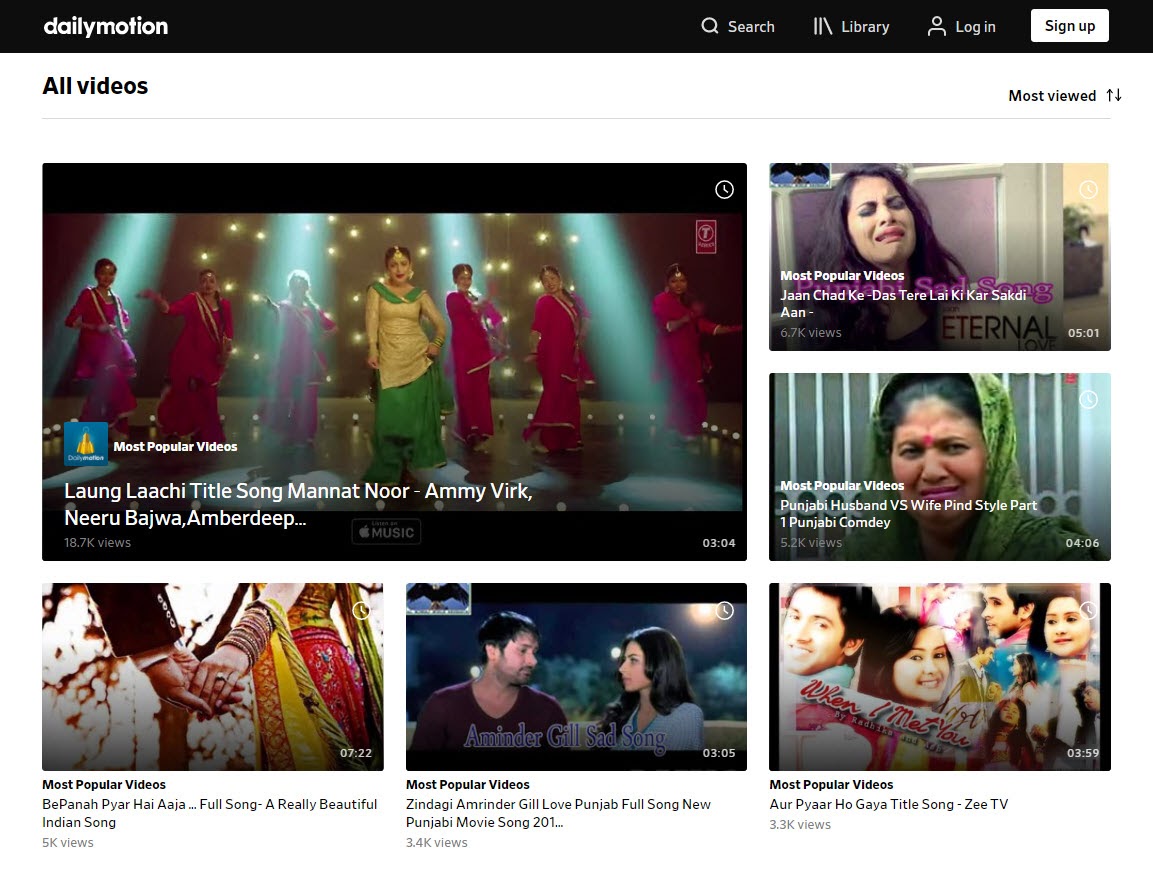
Task: Select the Library navigation item
Action: 851,26
